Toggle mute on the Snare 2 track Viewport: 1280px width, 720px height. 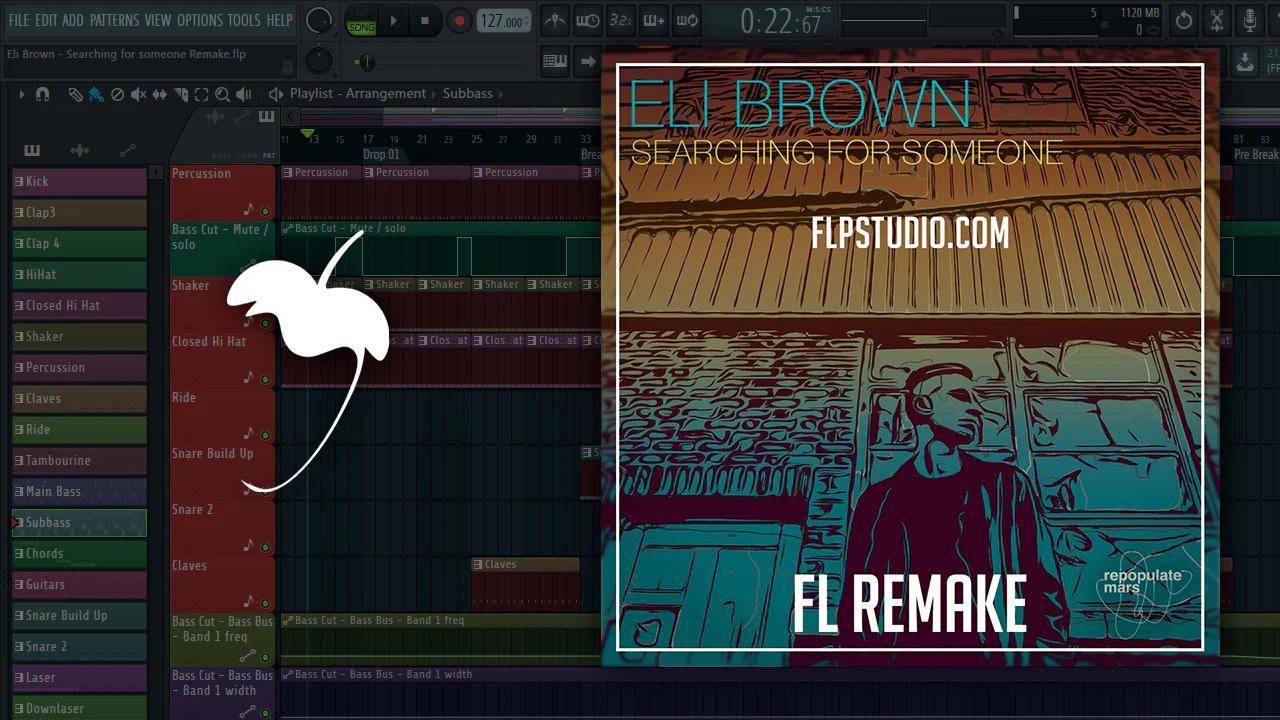pyautogui.click(x=266, y=547)
